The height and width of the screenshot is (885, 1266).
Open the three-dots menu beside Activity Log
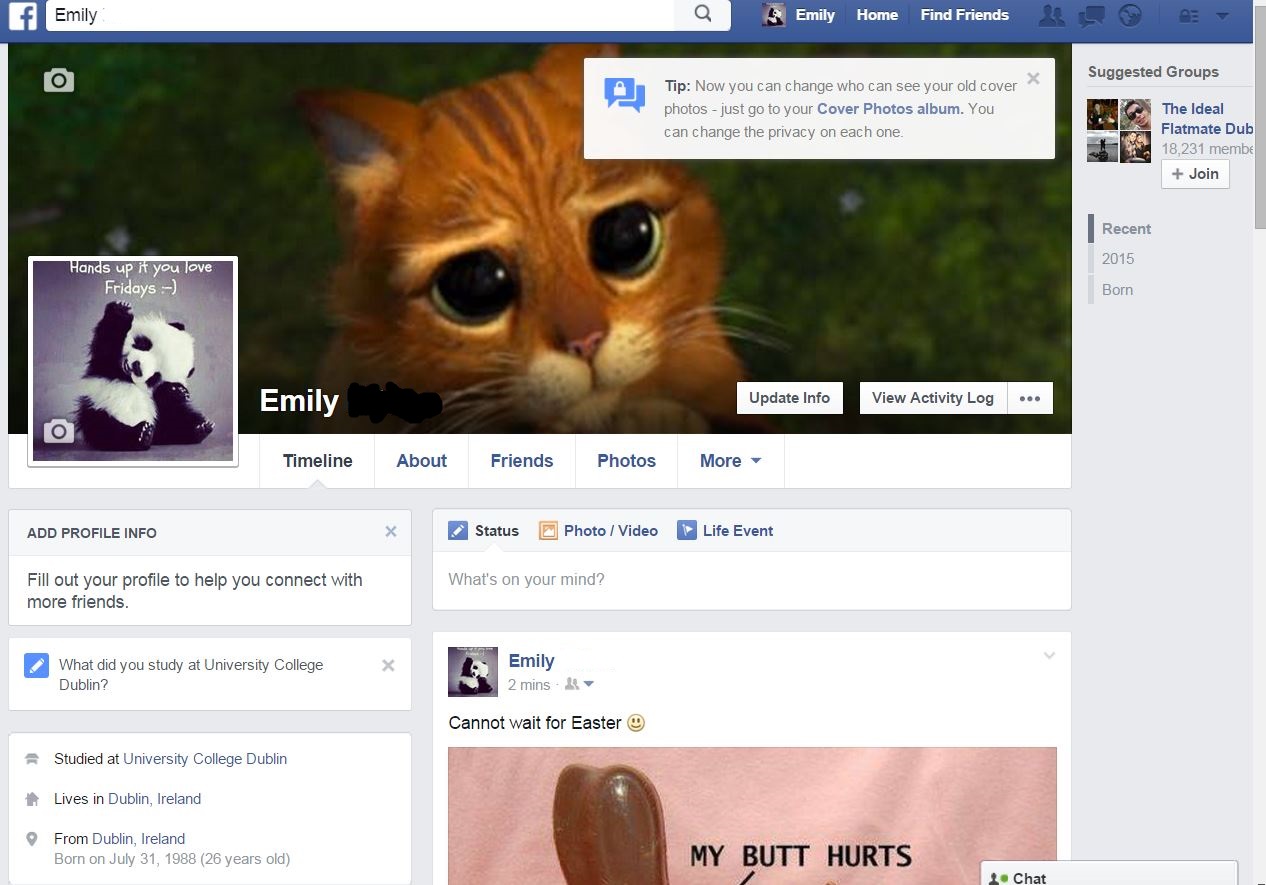pyautogui.click(x=1030, y=397)
